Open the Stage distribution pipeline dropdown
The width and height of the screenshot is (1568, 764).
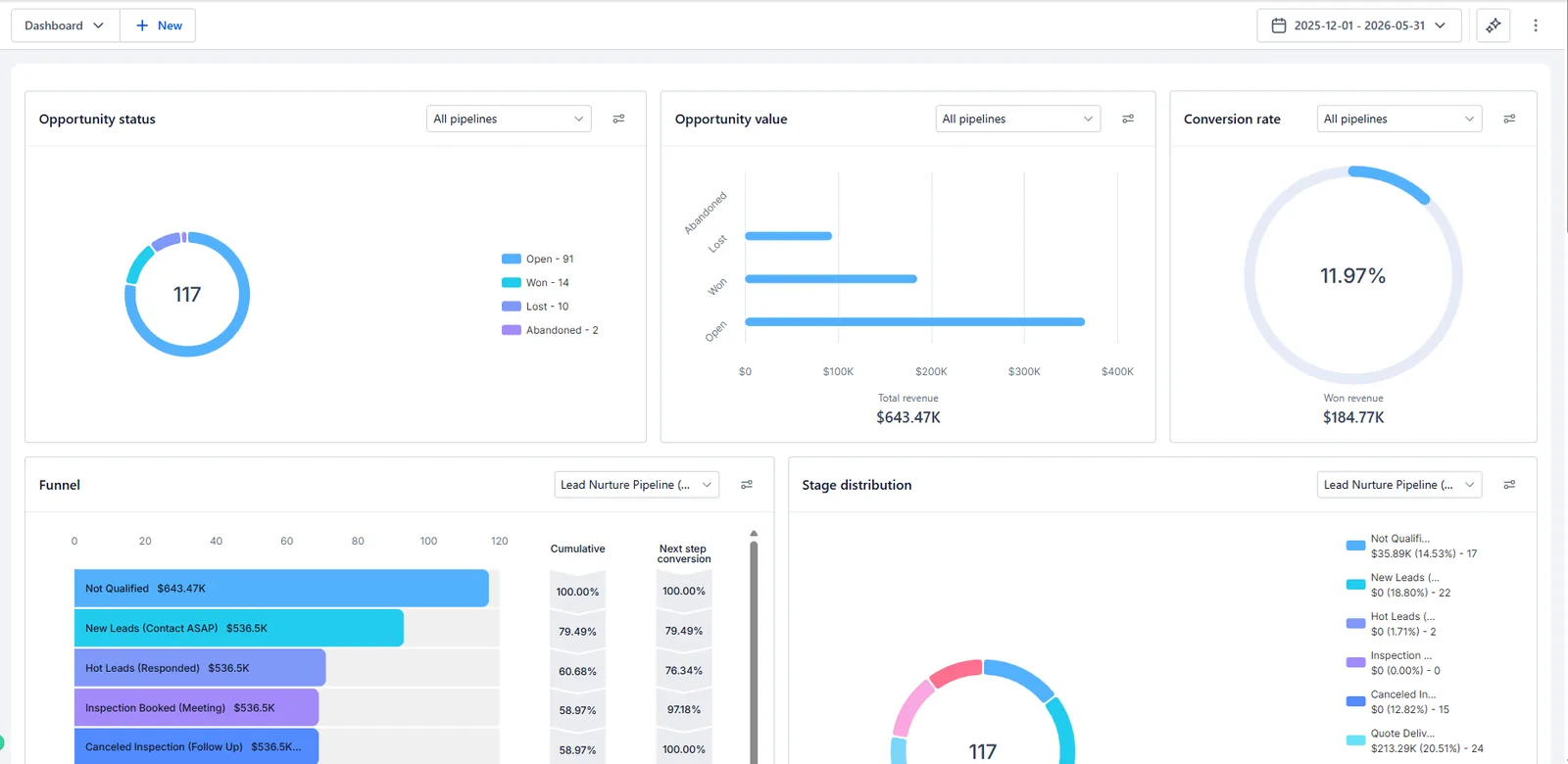pos(1398,485)
